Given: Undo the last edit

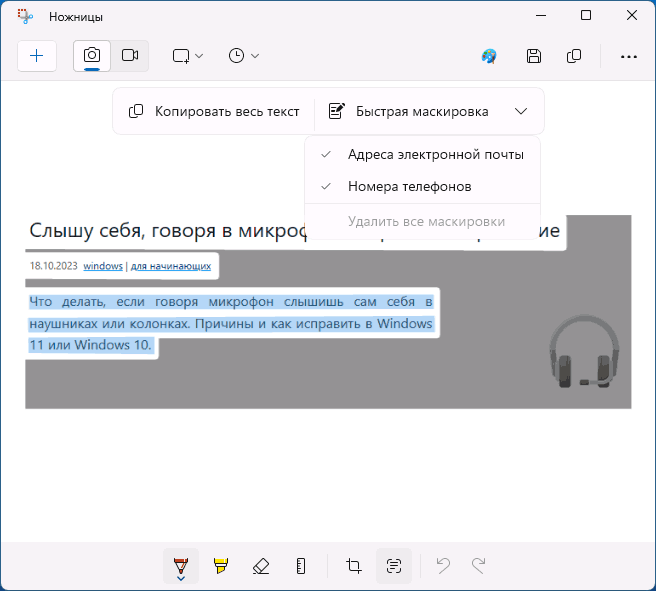Looking at the screenshot, I should click(x=443, y=566).
